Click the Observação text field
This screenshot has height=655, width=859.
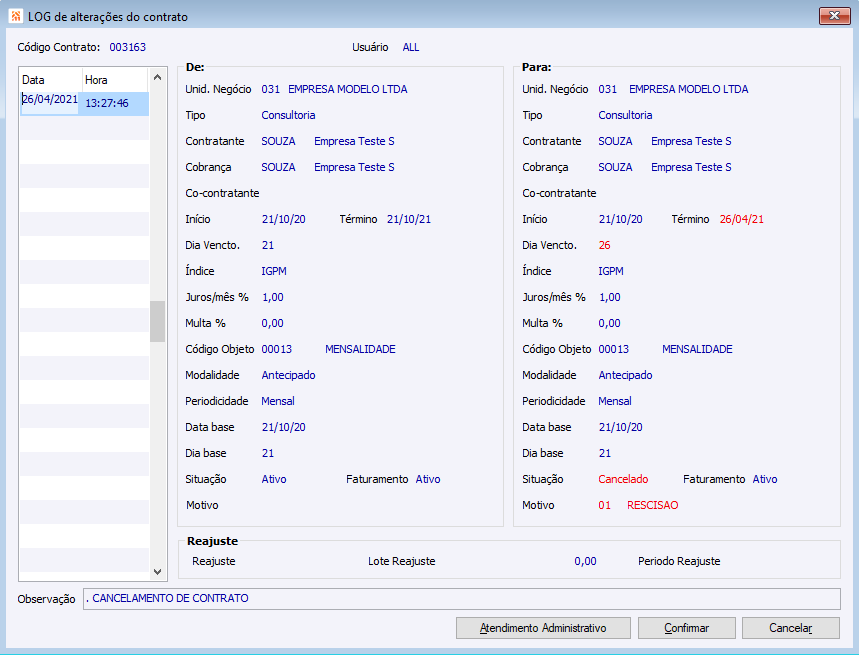462,599
